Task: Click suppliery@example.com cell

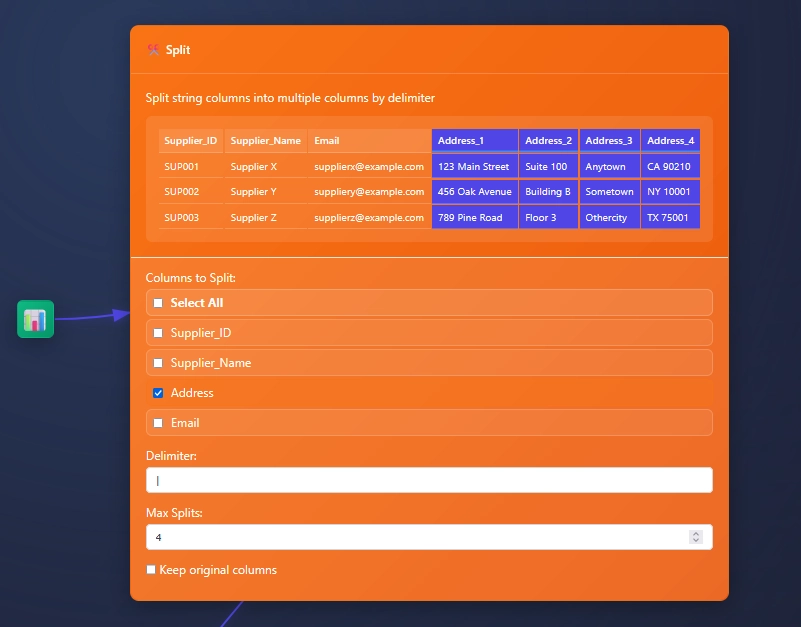Action: click(369, 192)
